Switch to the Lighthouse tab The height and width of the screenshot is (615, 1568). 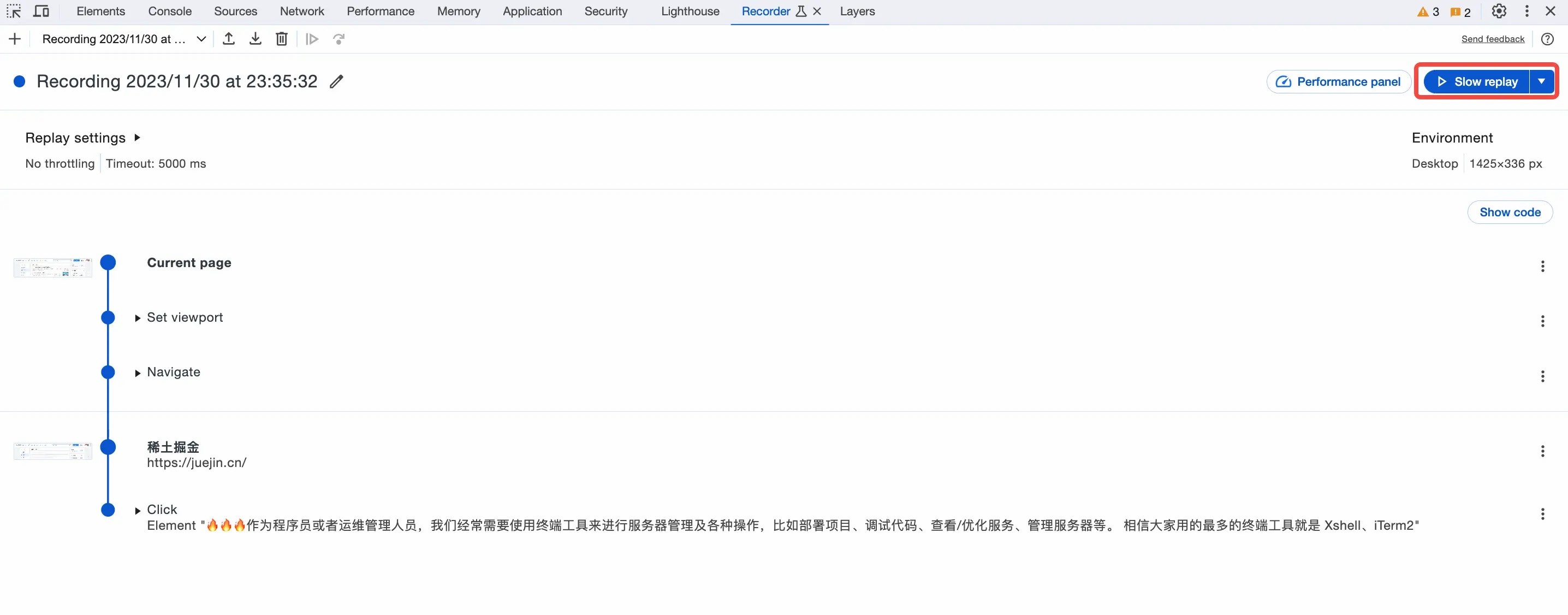pyautogui.click(x=690, y=11)
